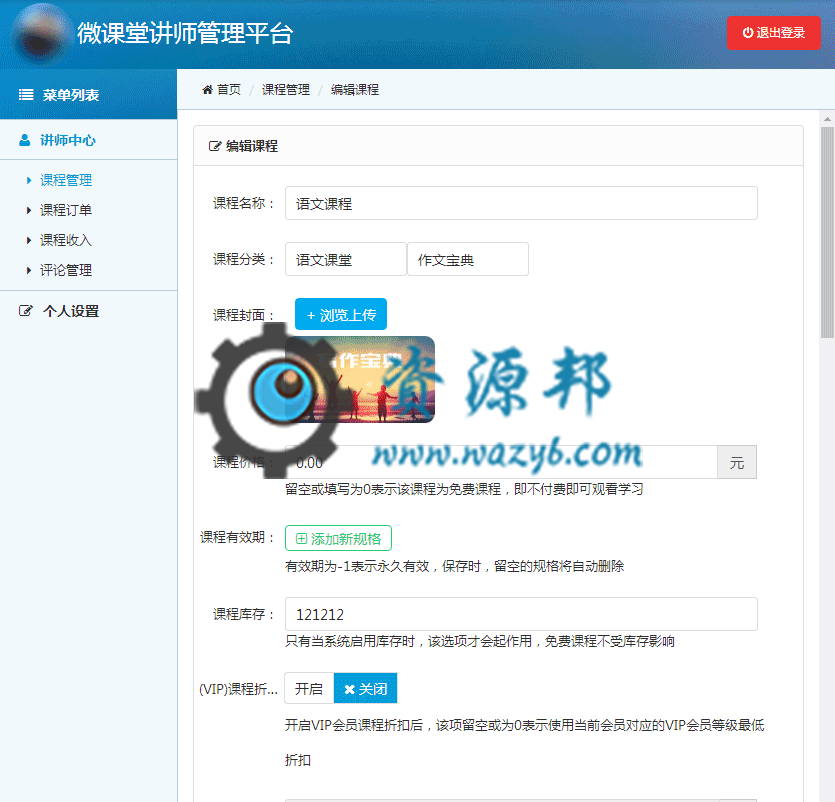Click the page vertical scrollbar thumb
This screenshot has width=835, height=802.
pyautogui.click(x=827, y=232)
